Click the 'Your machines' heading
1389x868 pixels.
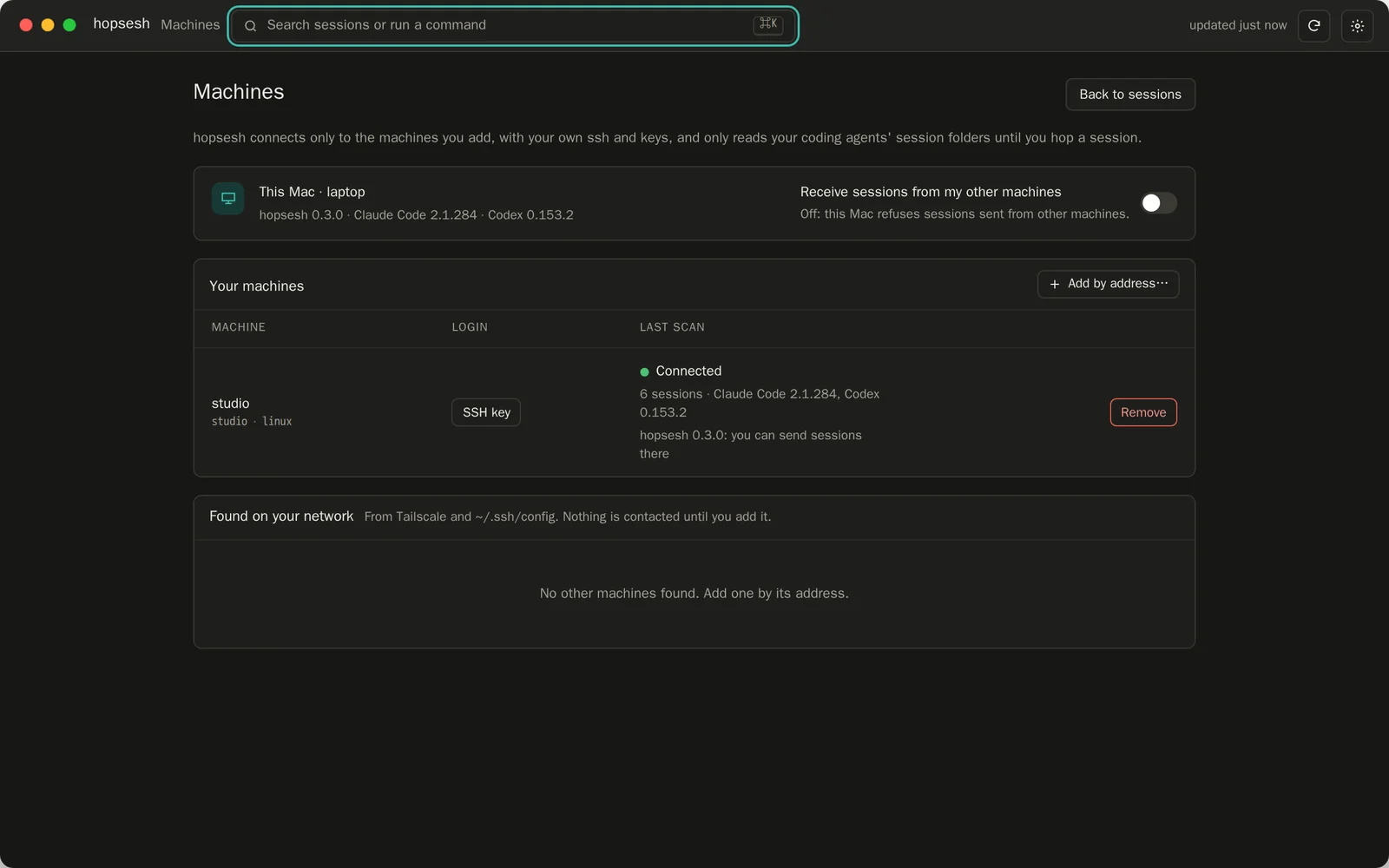tap(256, 286)
